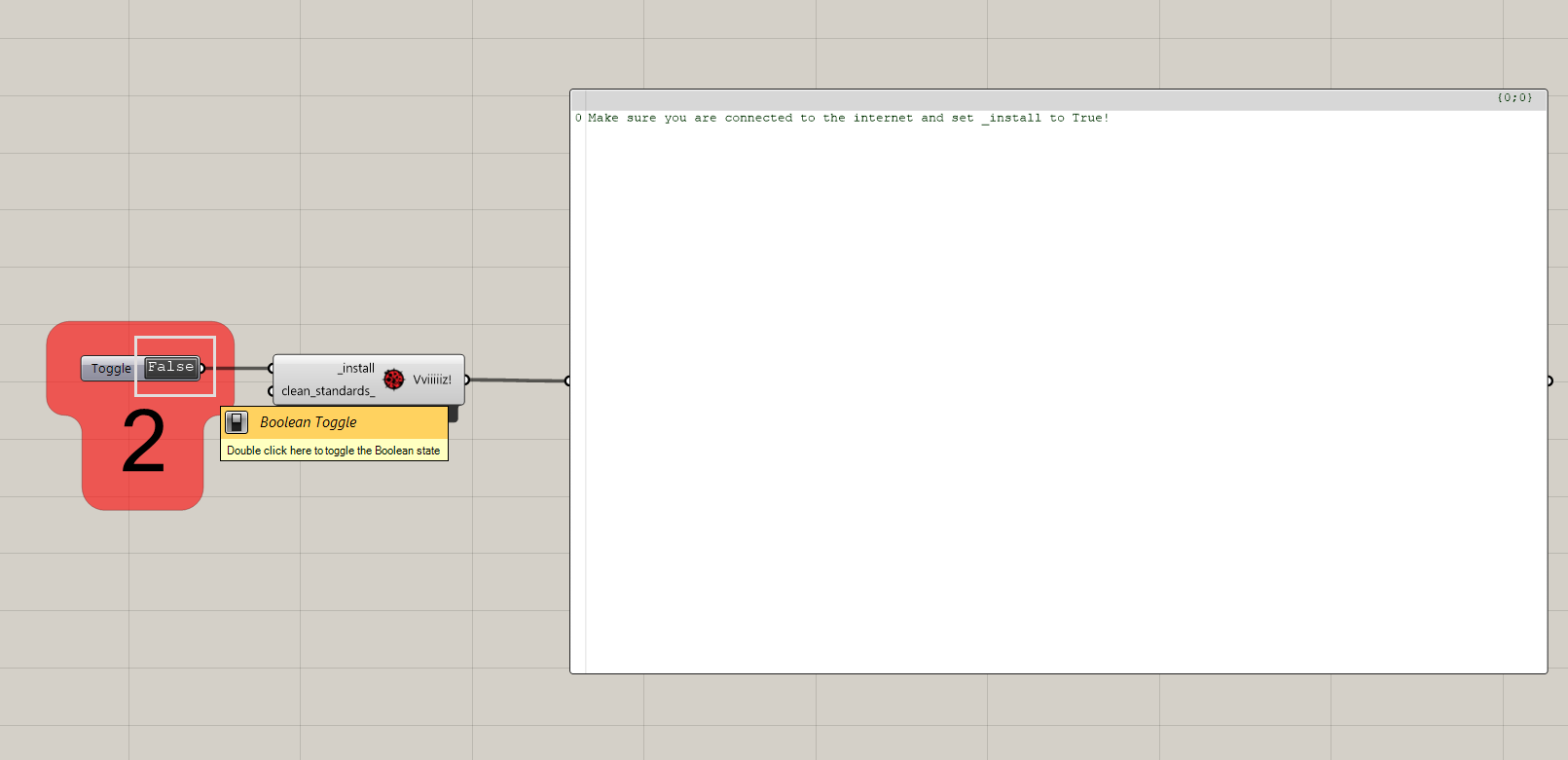Click the clean_standards_ input grip
Viewport: 1568px width, 760px height.
coord(272,391)
